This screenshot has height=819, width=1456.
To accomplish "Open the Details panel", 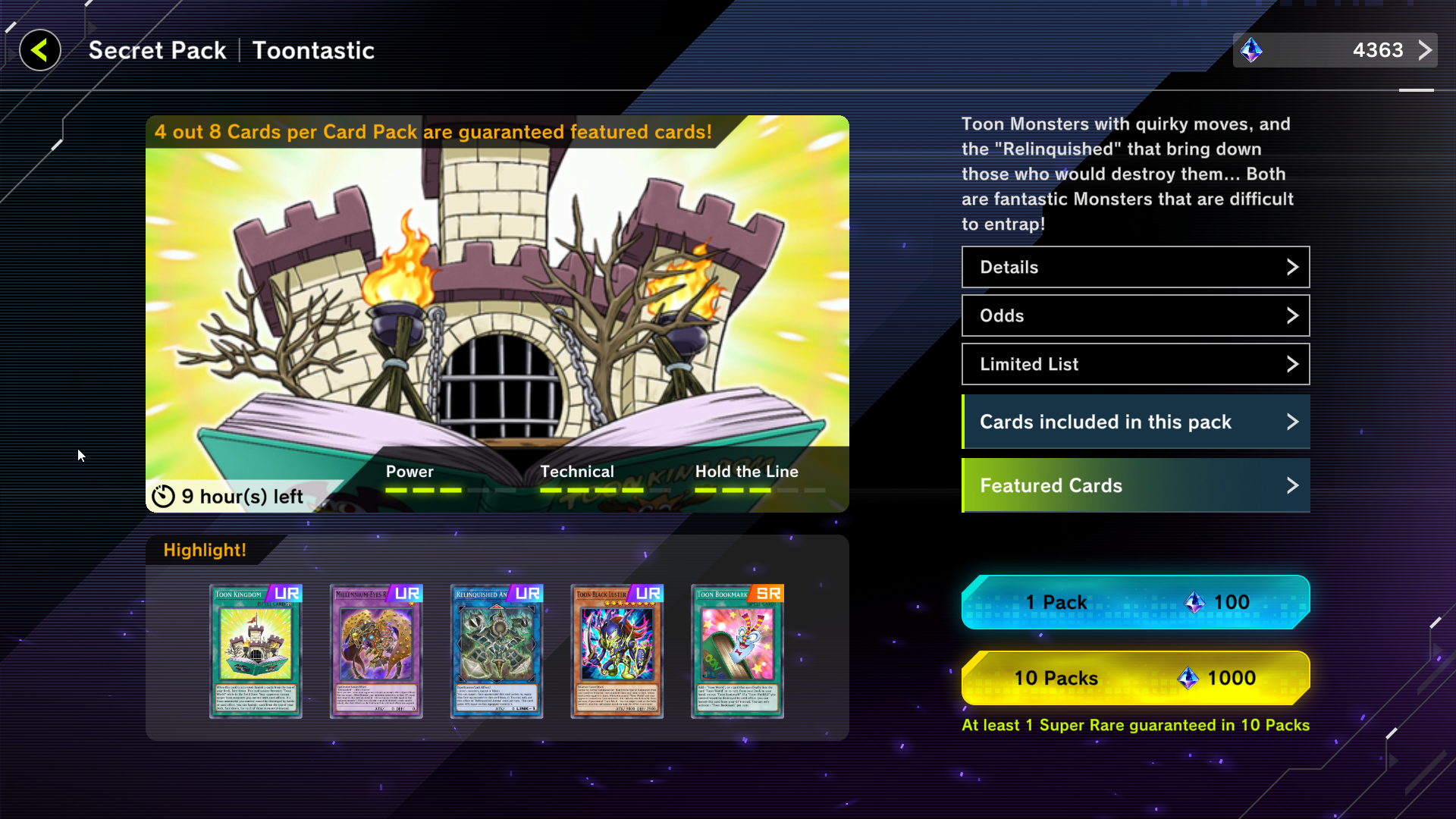I will click(1135, 267).
